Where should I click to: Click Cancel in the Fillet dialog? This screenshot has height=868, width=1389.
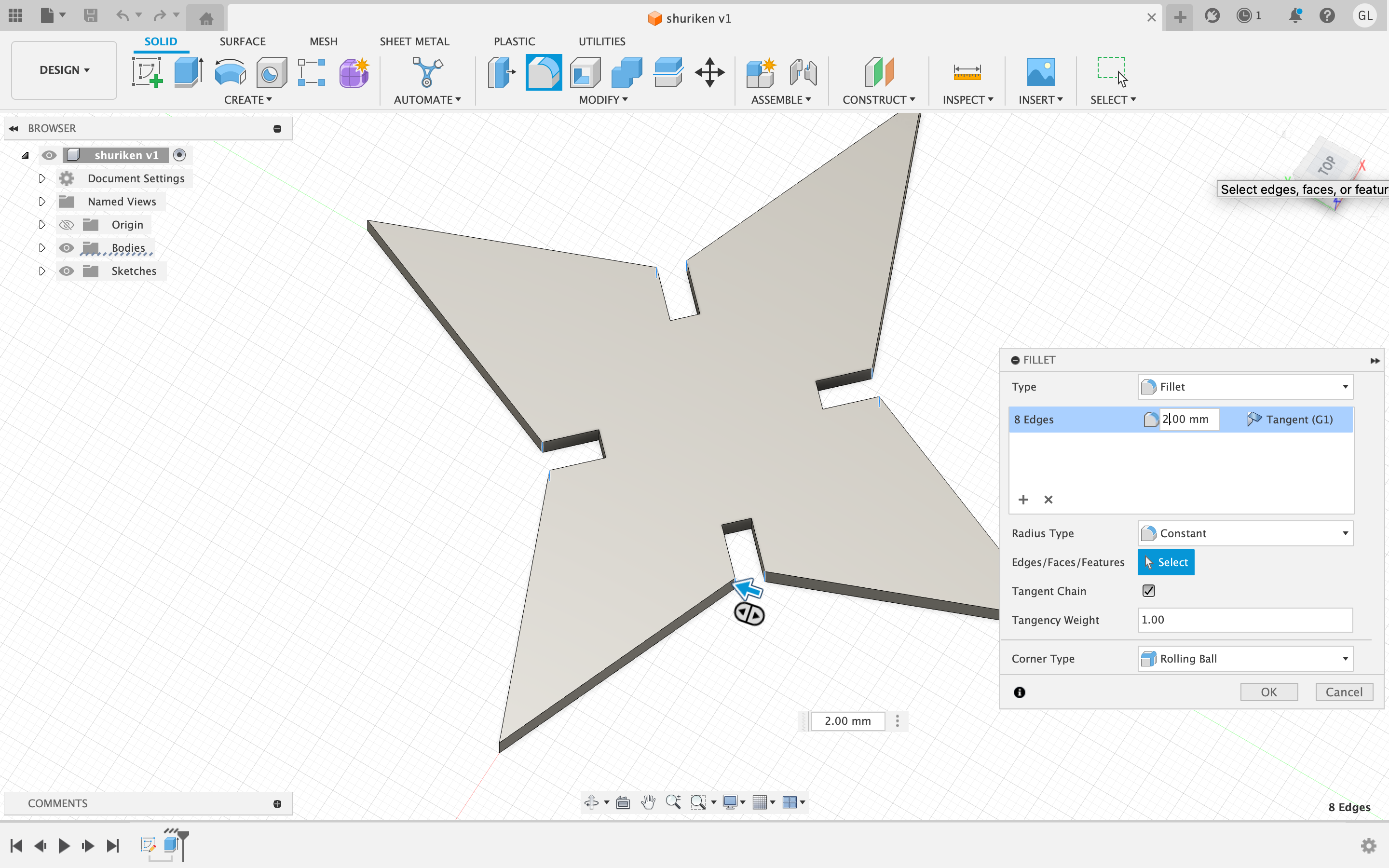point(1344,692)
